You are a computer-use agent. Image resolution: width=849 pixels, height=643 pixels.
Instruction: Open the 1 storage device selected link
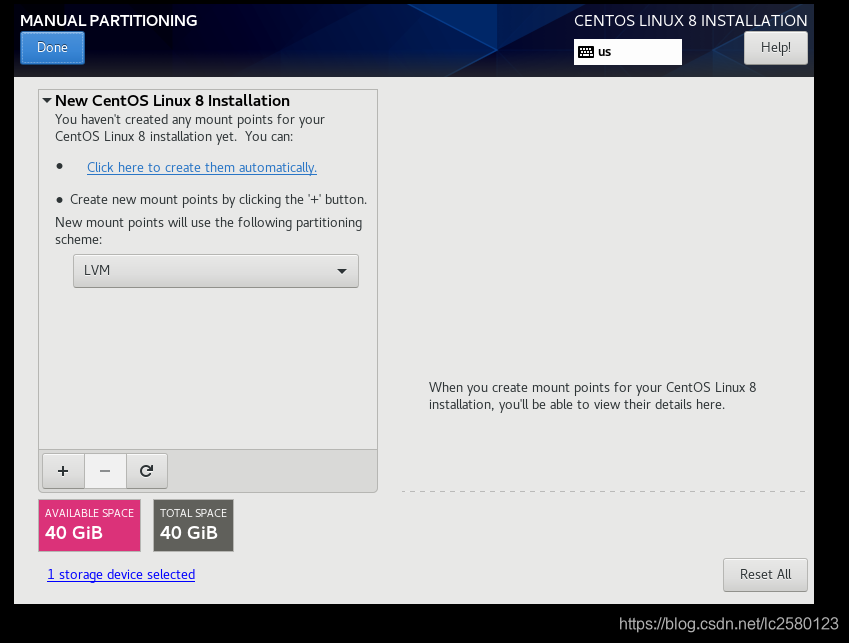click(121, 574)
